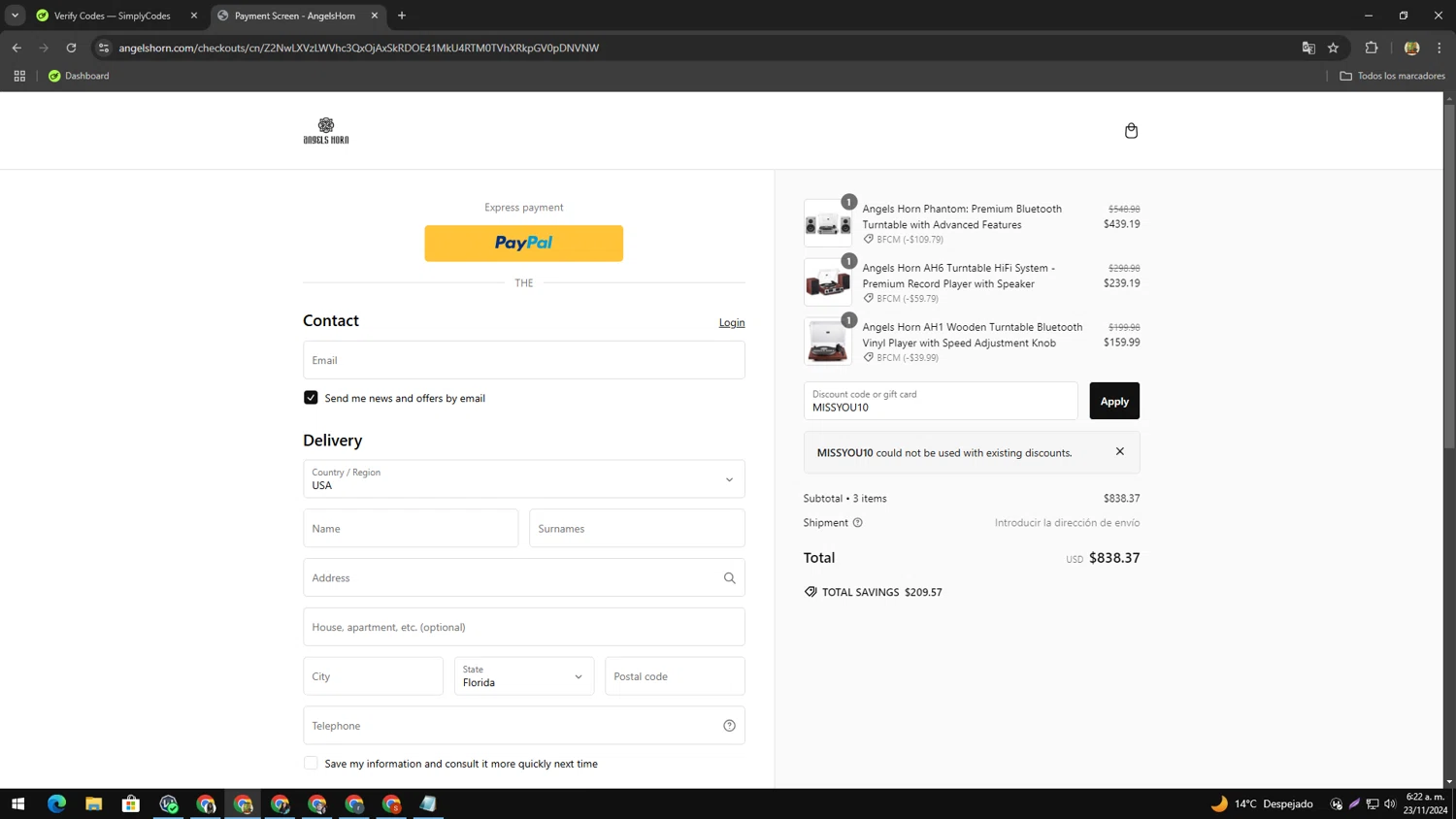This screenshot has width=1456, height=819.
Task: Click Introducir la dirección de envío text
Action: (x=1067, y=523)
